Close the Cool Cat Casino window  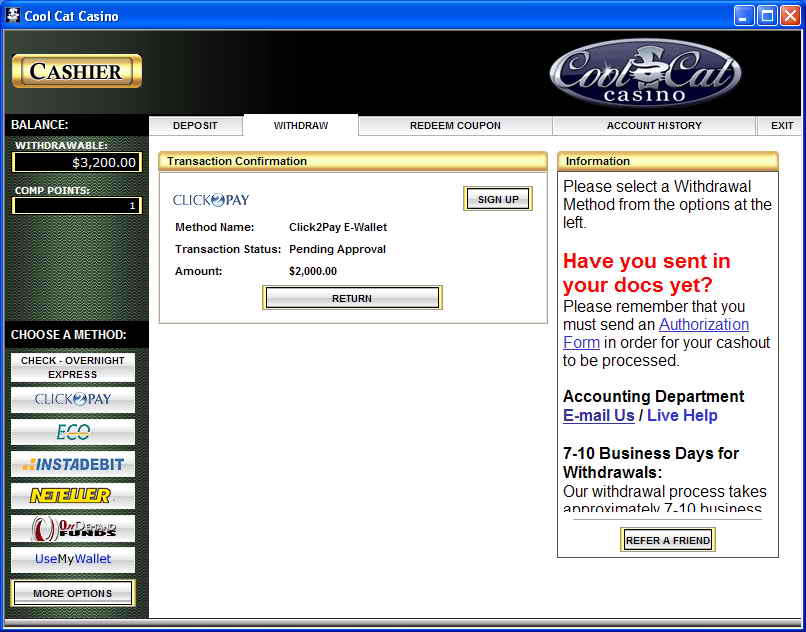[x=790, y=16]
